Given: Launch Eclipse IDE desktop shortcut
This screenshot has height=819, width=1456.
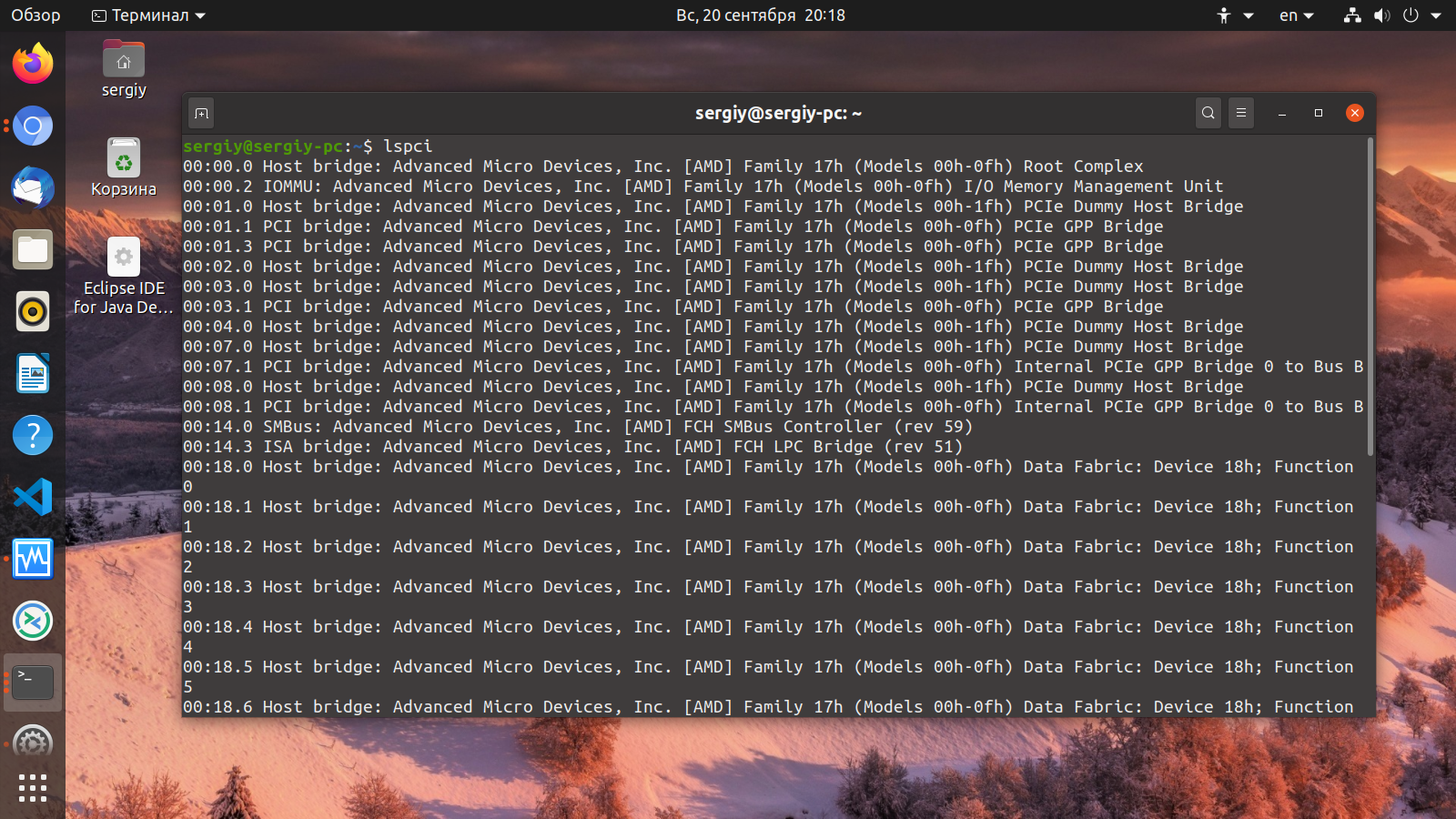Looking at the screenshot, I should click(124, 277).
